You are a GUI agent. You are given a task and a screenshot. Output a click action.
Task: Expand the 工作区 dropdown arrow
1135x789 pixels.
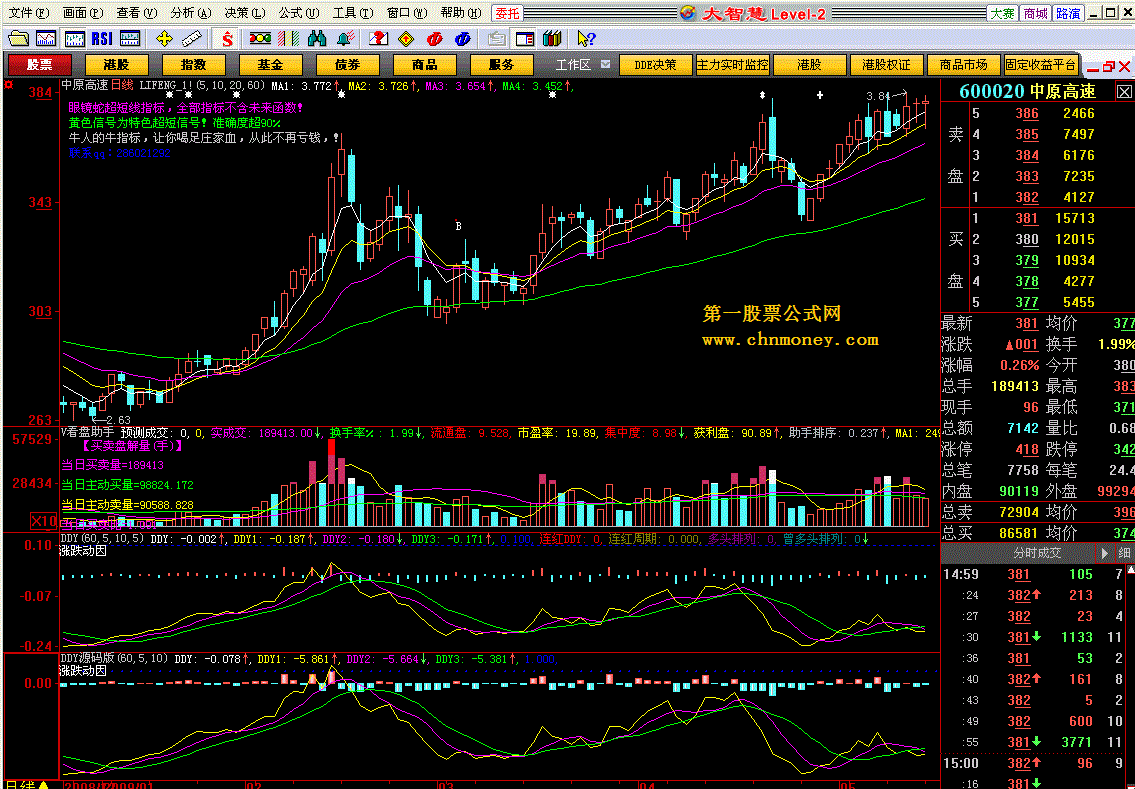pos(605,64)
